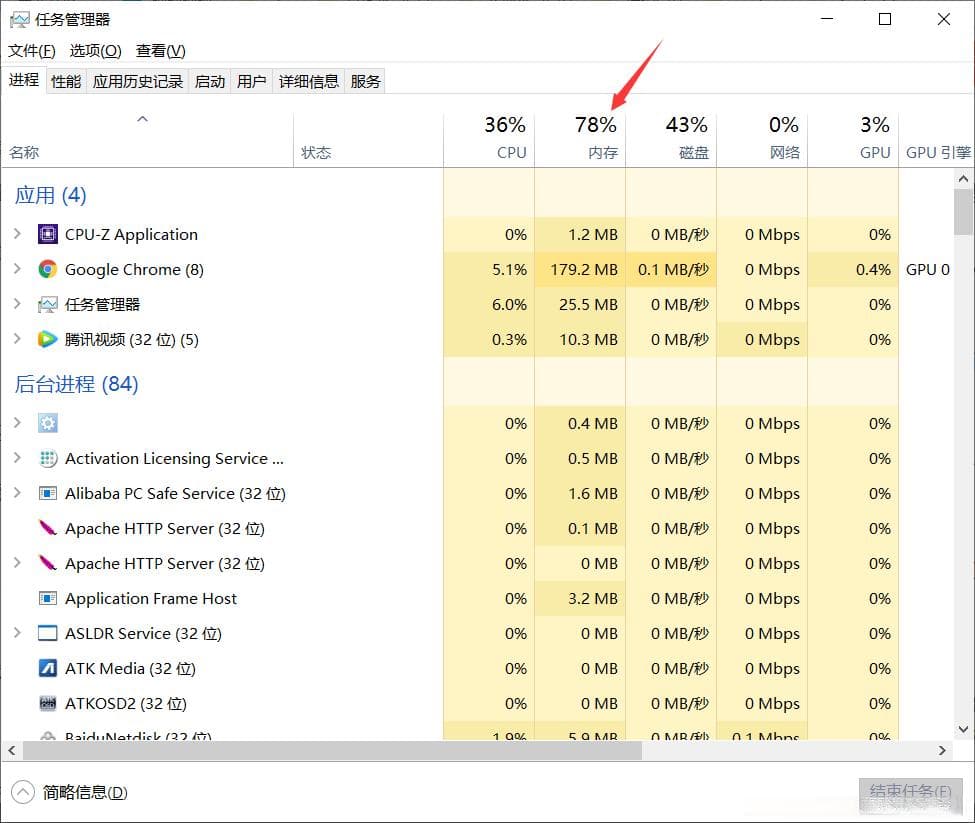Expand the Activation Licensing Service group

pos(17,457)
